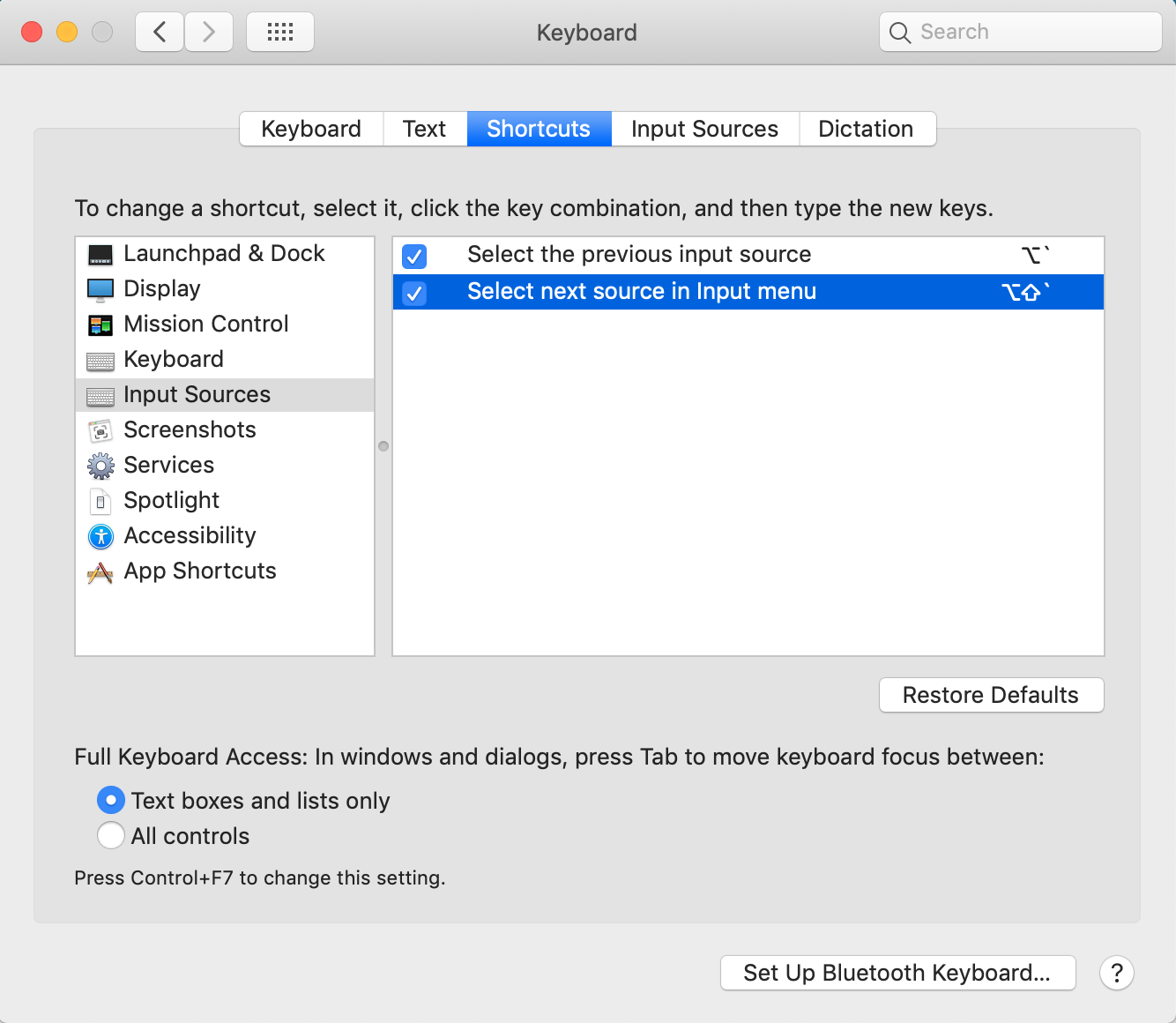Open the Dictation tab

(x=866, y=129)
